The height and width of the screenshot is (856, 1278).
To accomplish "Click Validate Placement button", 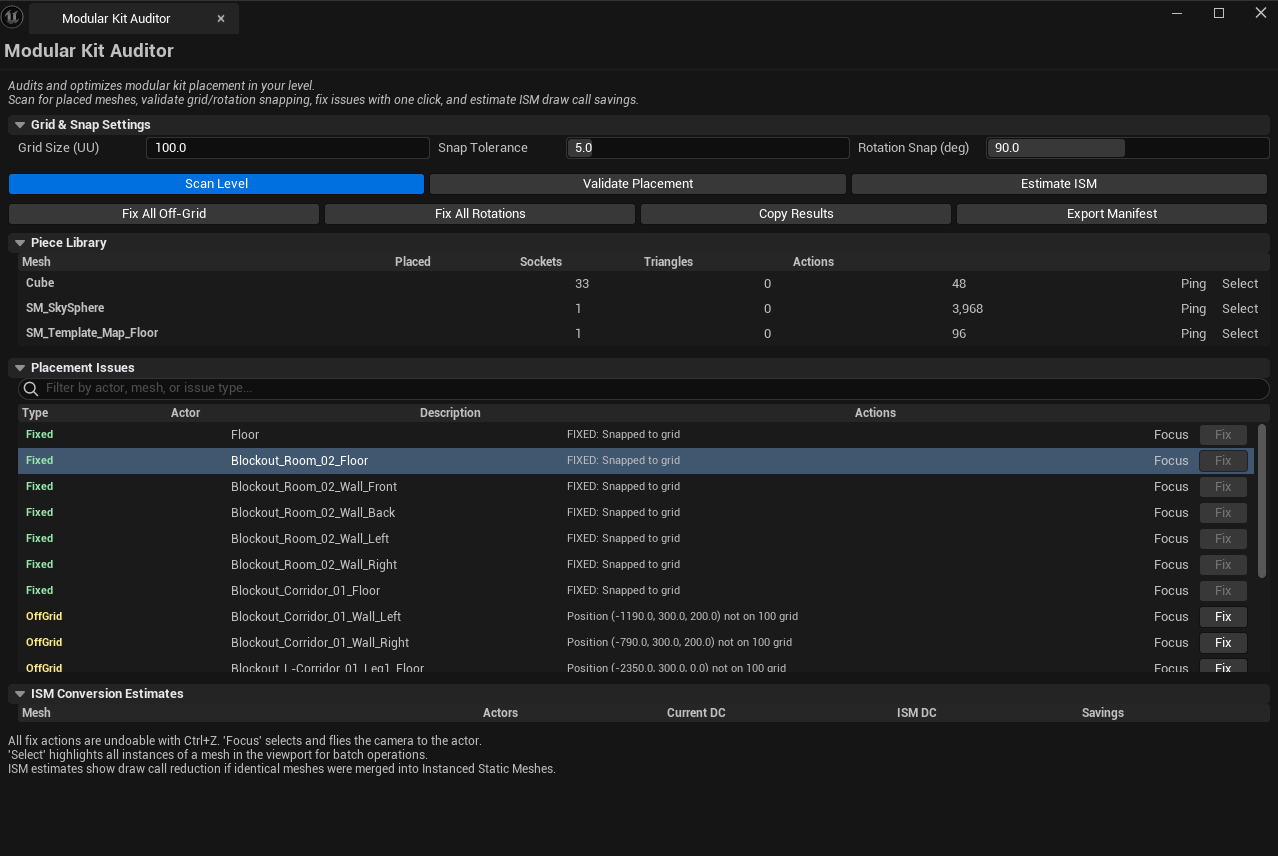I will coord(638,184).
